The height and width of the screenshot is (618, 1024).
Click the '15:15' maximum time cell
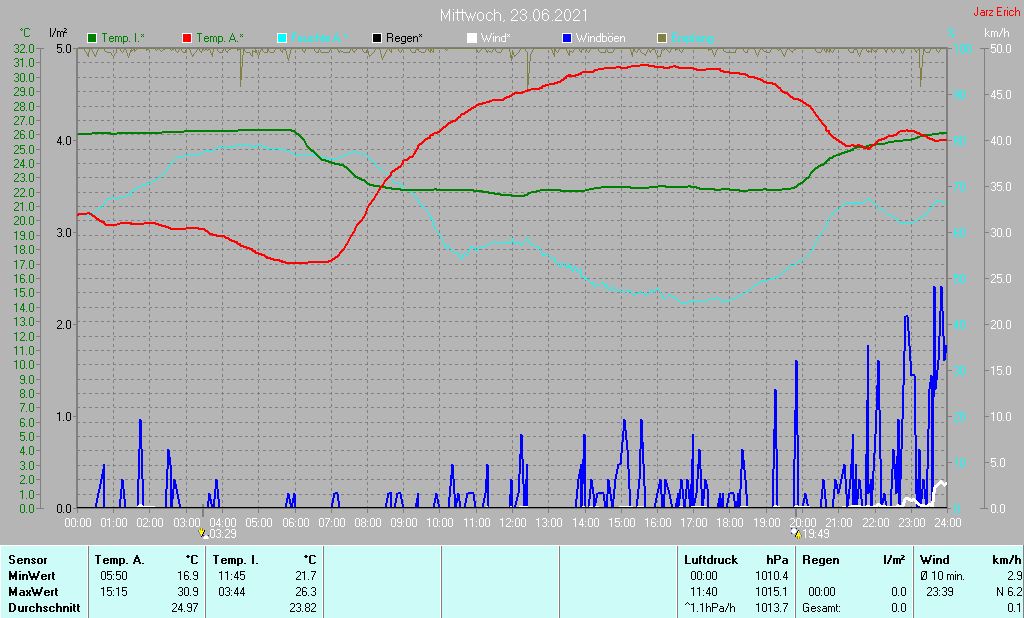[x=114, y=592]
